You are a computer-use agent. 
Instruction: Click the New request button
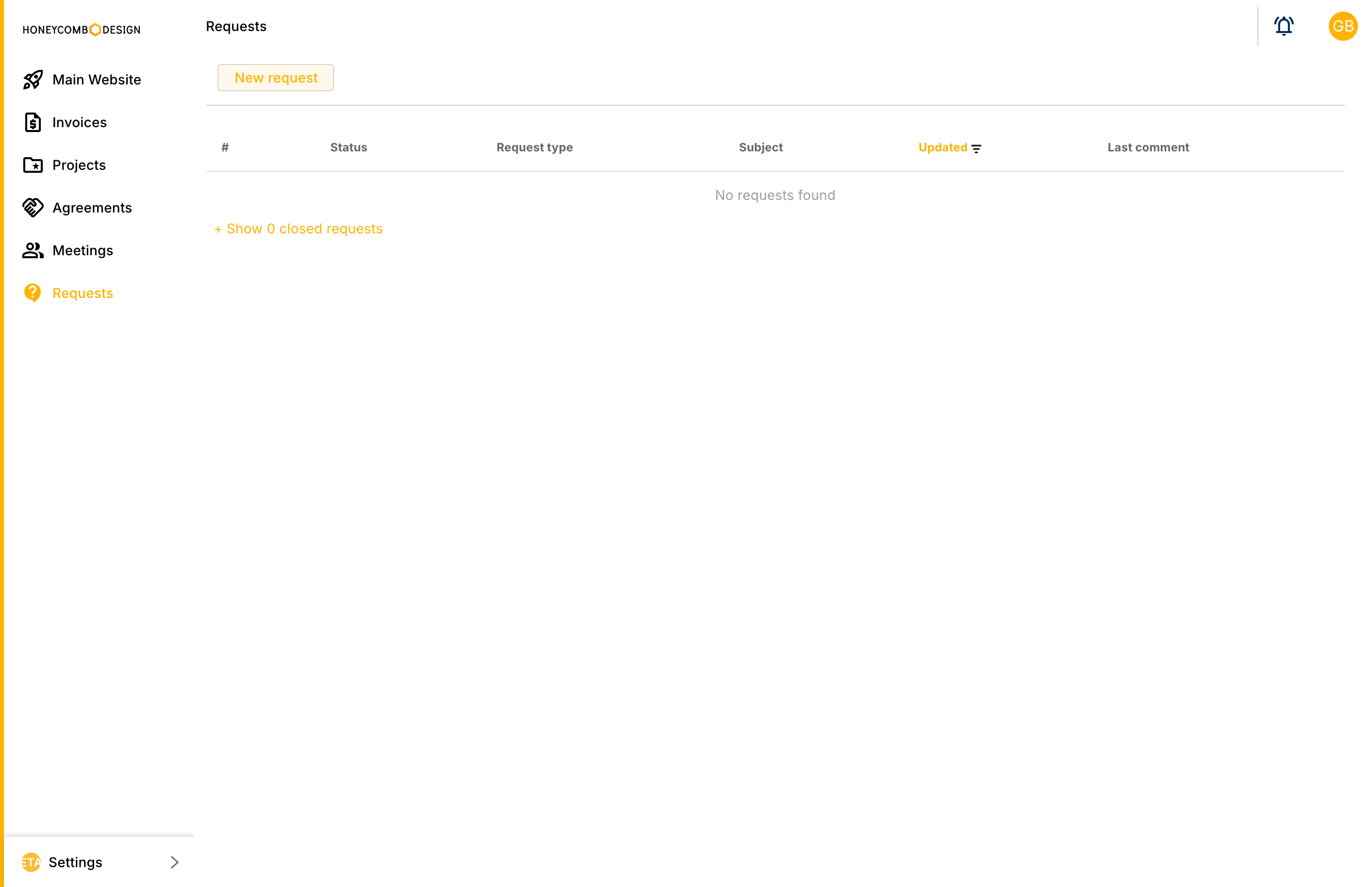tap(275, 77)
